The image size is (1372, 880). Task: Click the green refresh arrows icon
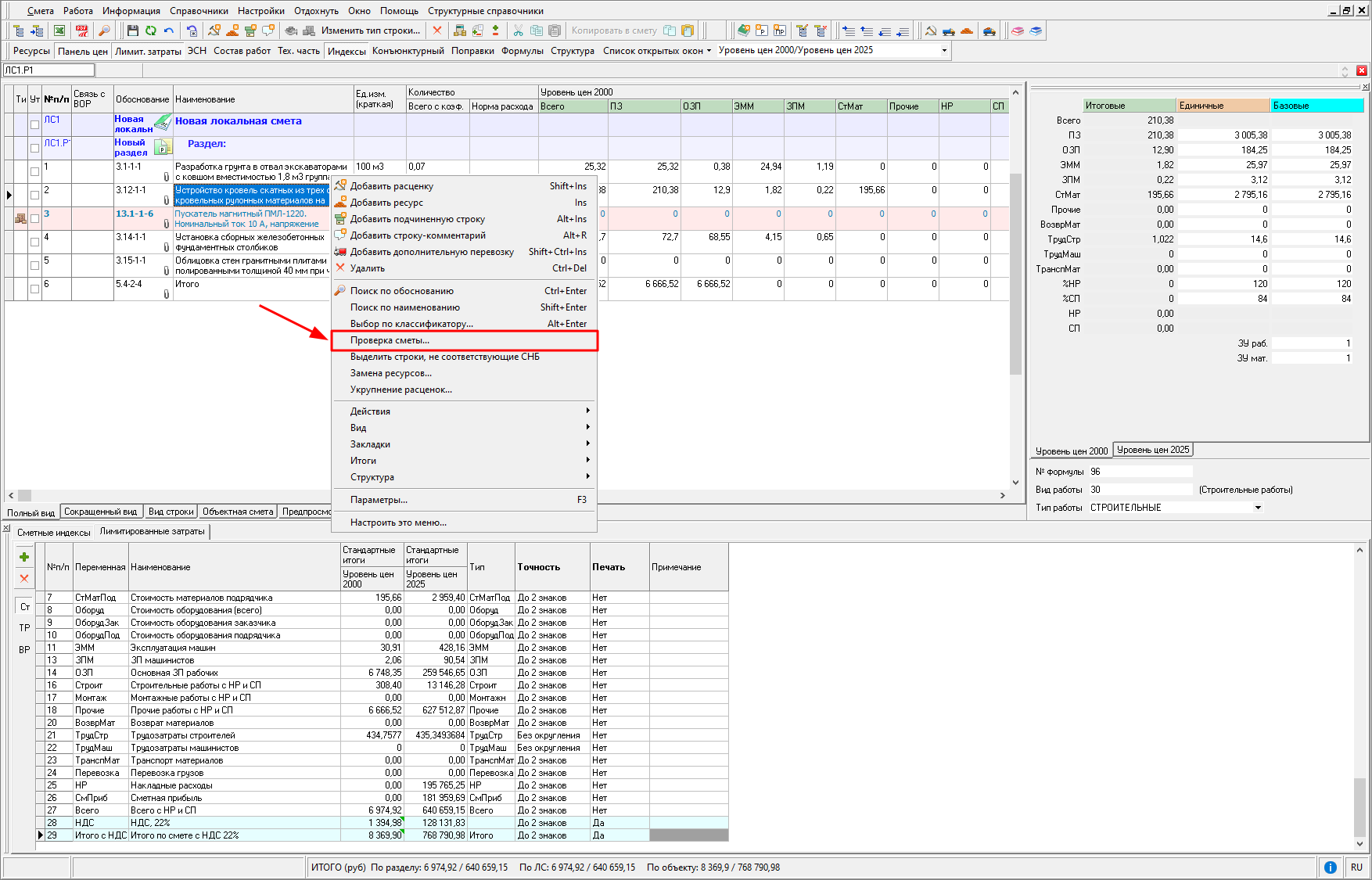(x=150, y=31)
